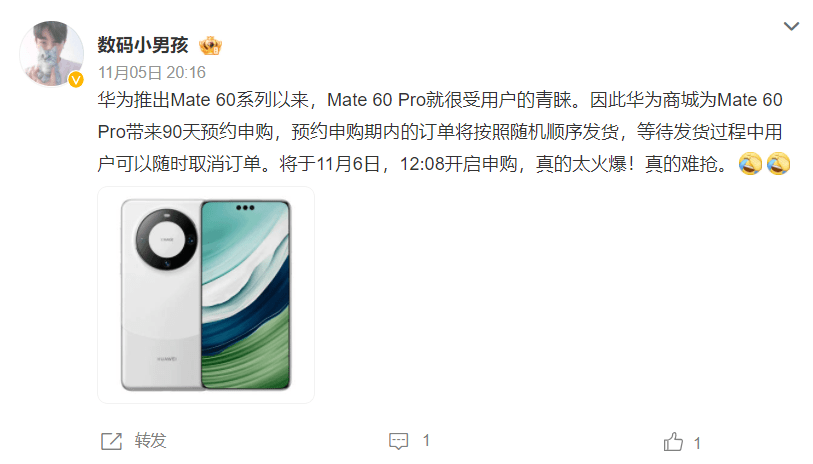The image size is (813, 464).
Task: Click the circular camera module in photo
Action: pyautogui.click(x=166, y=240)
